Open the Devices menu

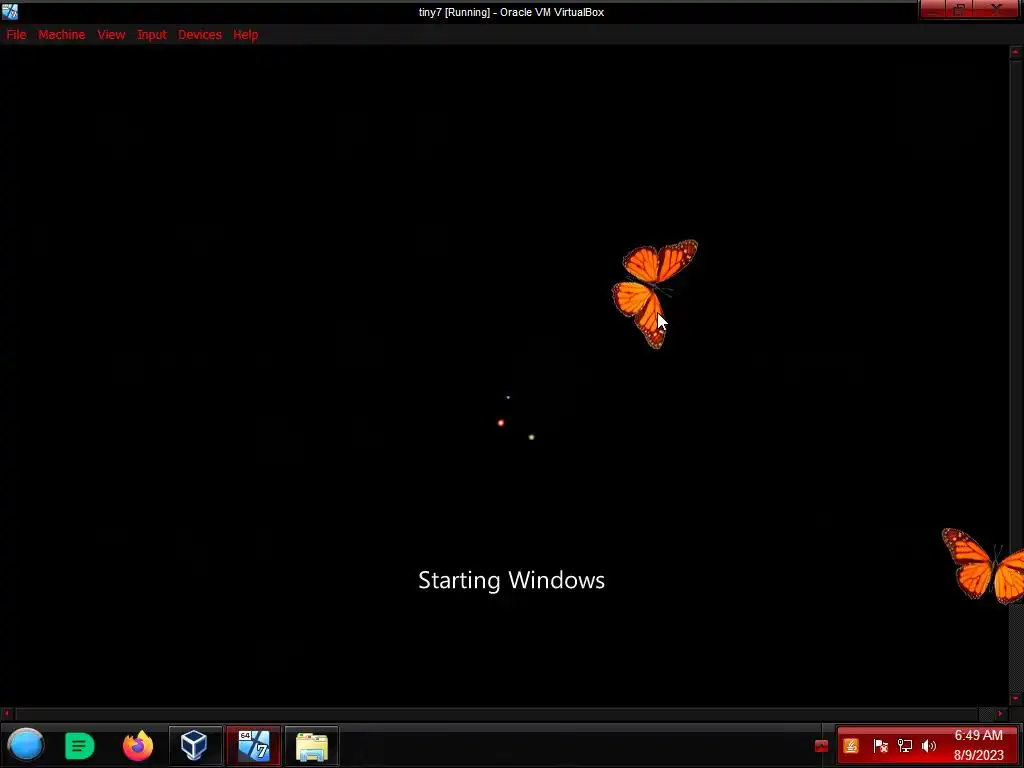tap(200, 35)
